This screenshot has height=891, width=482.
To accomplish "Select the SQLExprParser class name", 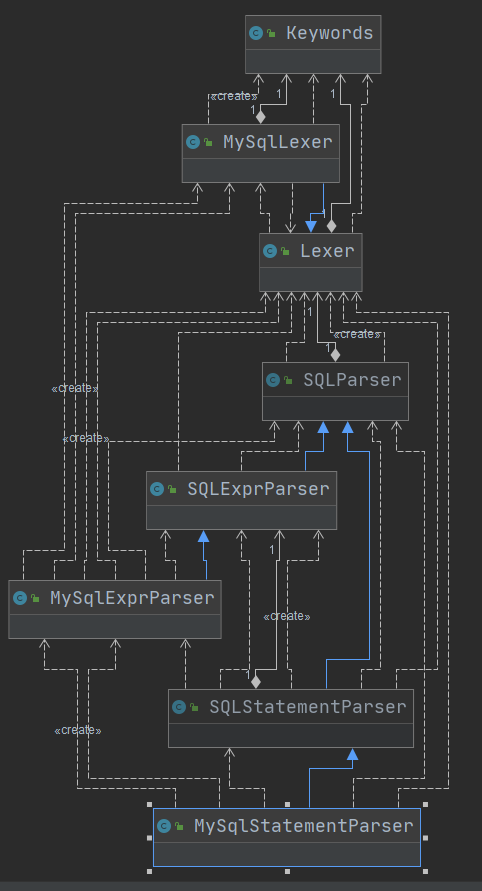I will tap(259, 489).
